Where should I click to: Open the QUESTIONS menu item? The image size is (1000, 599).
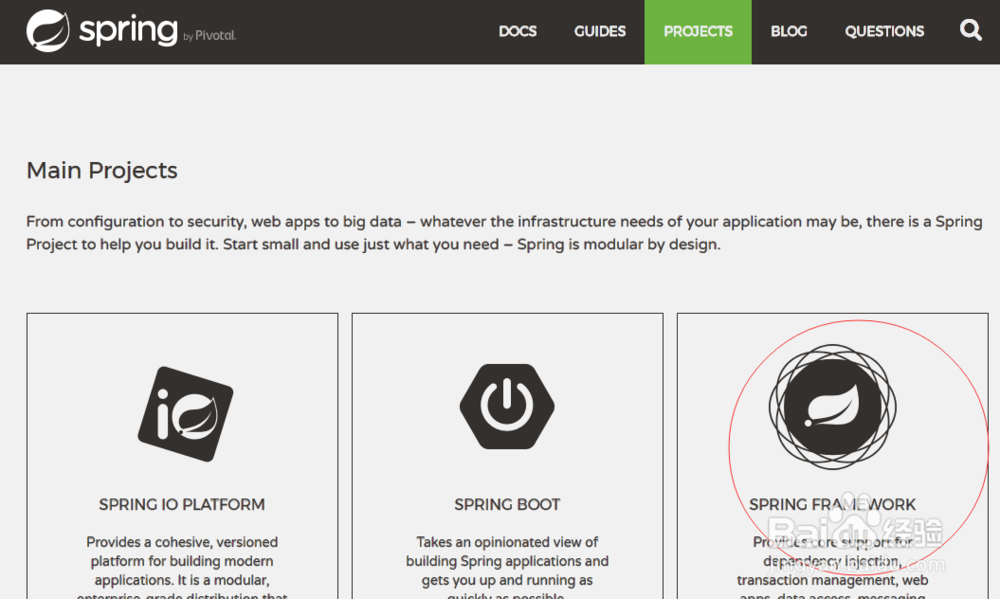(x=884, y=31)
